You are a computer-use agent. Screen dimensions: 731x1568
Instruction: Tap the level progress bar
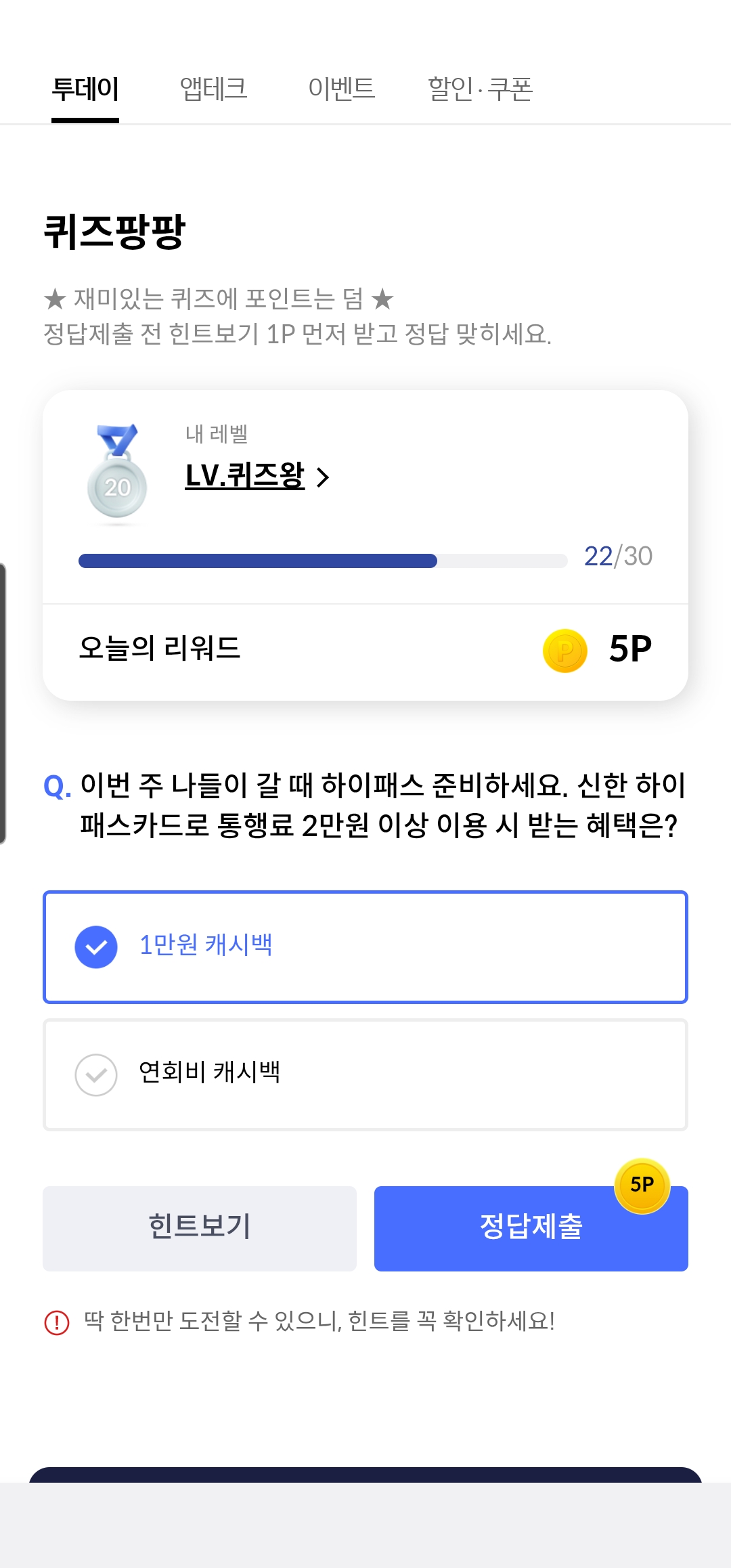323,561
